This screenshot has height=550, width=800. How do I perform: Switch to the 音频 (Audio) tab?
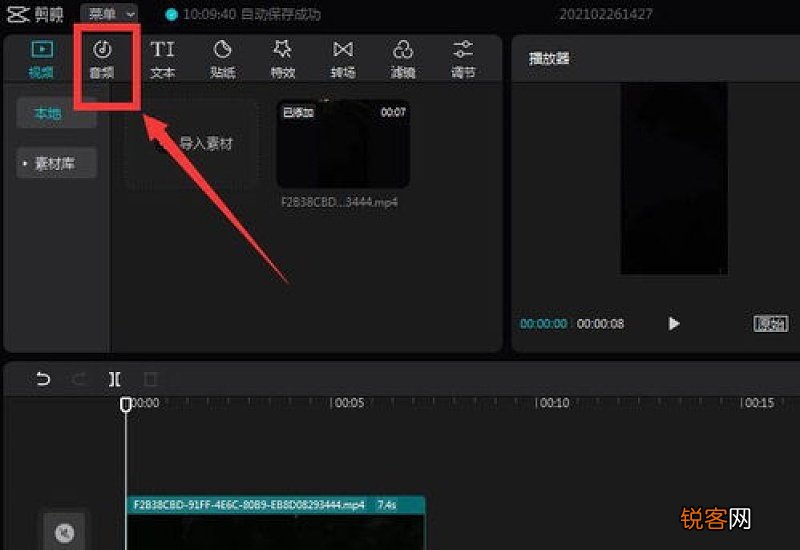pos(103,60)
